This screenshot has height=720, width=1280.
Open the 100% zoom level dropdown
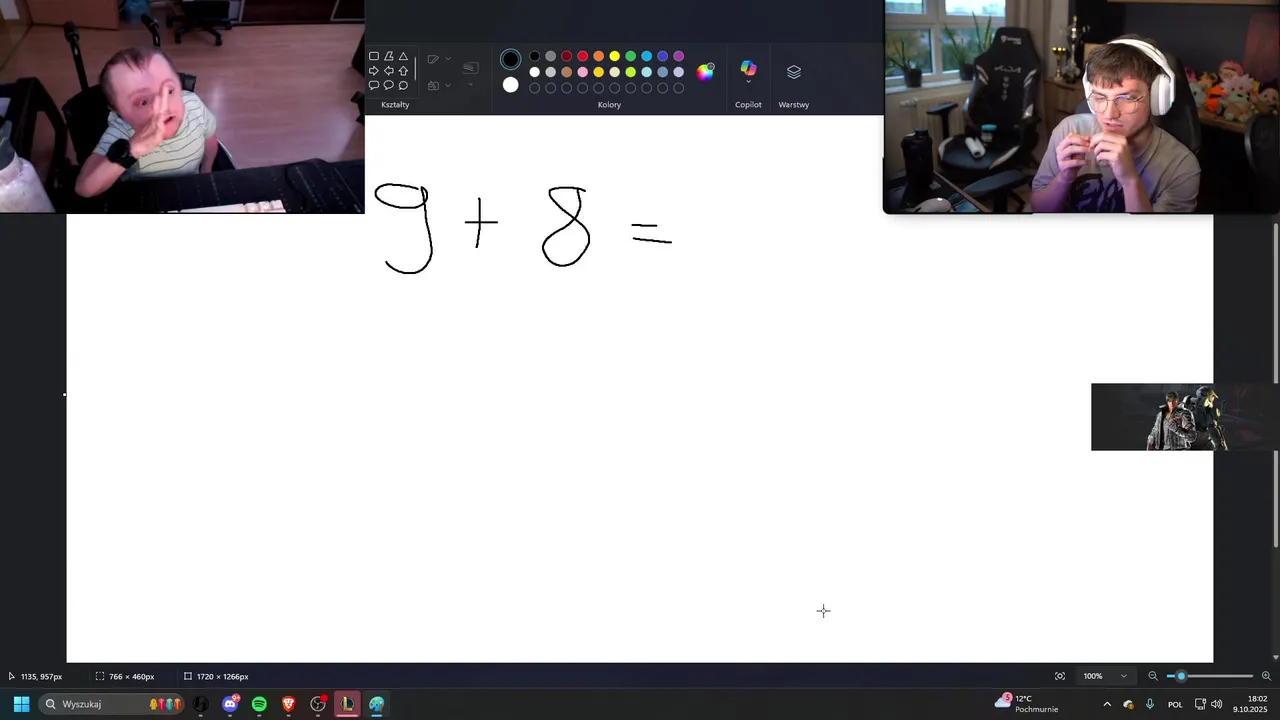tap(1105, 676)
